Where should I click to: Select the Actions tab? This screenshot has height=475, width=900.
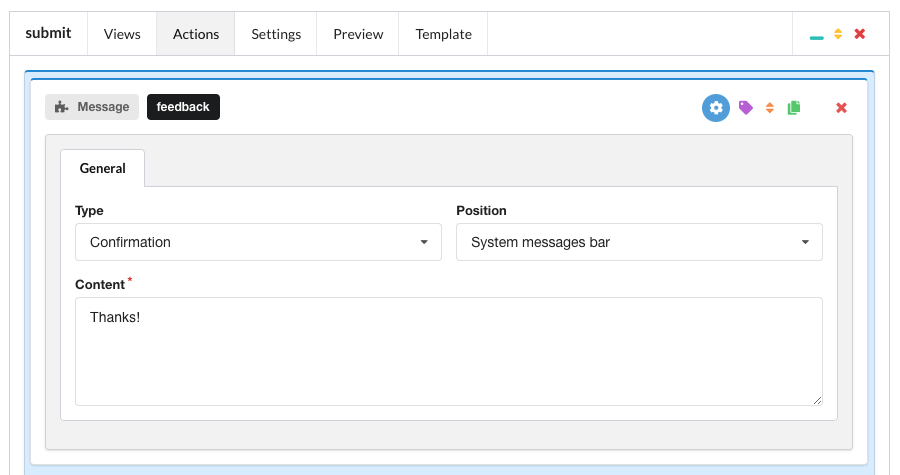pyautogui.click(x=196, y=34)
